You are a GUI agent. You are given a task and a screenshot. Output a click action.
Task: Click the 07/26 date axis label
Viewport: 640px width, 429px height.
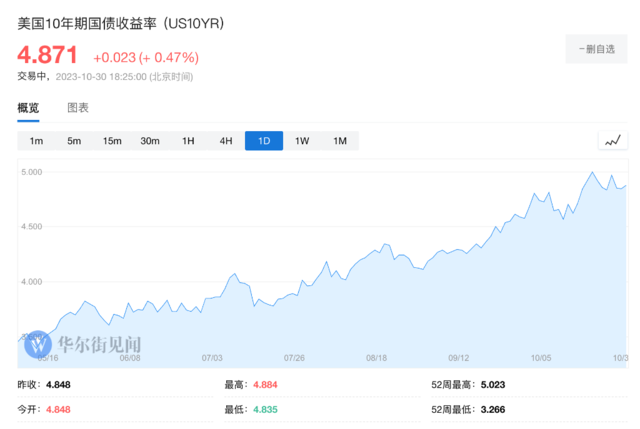click(x=294, y=358)
